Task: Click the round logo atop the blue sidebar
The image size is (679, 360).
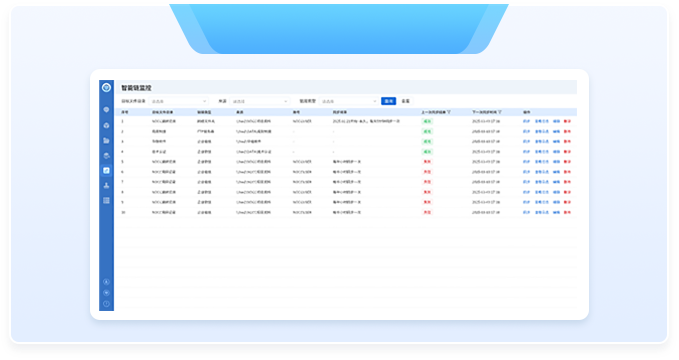Action: coord(106,88)
